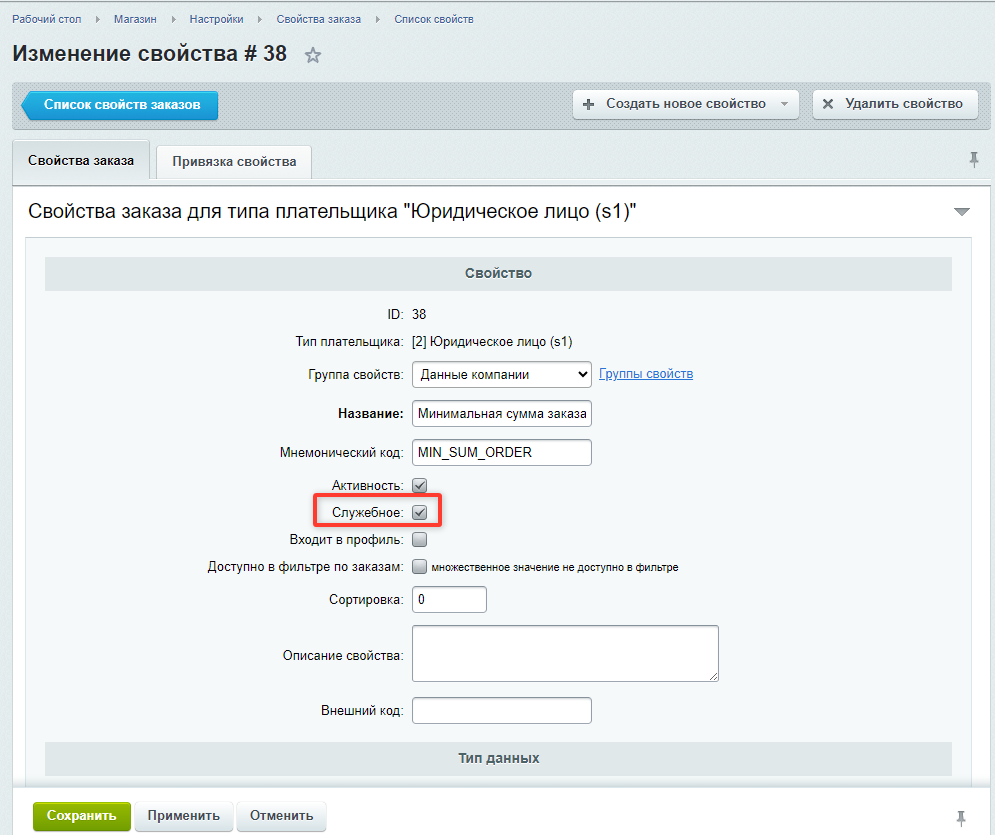Open Группы свойств link
995x835 pixels.
pyautogui.click(x=646, y=374)
